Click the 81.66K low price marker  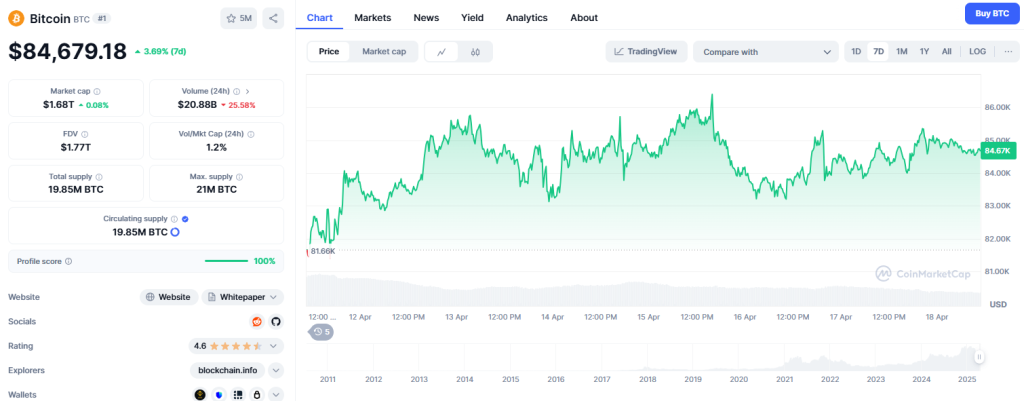(323, 251)
